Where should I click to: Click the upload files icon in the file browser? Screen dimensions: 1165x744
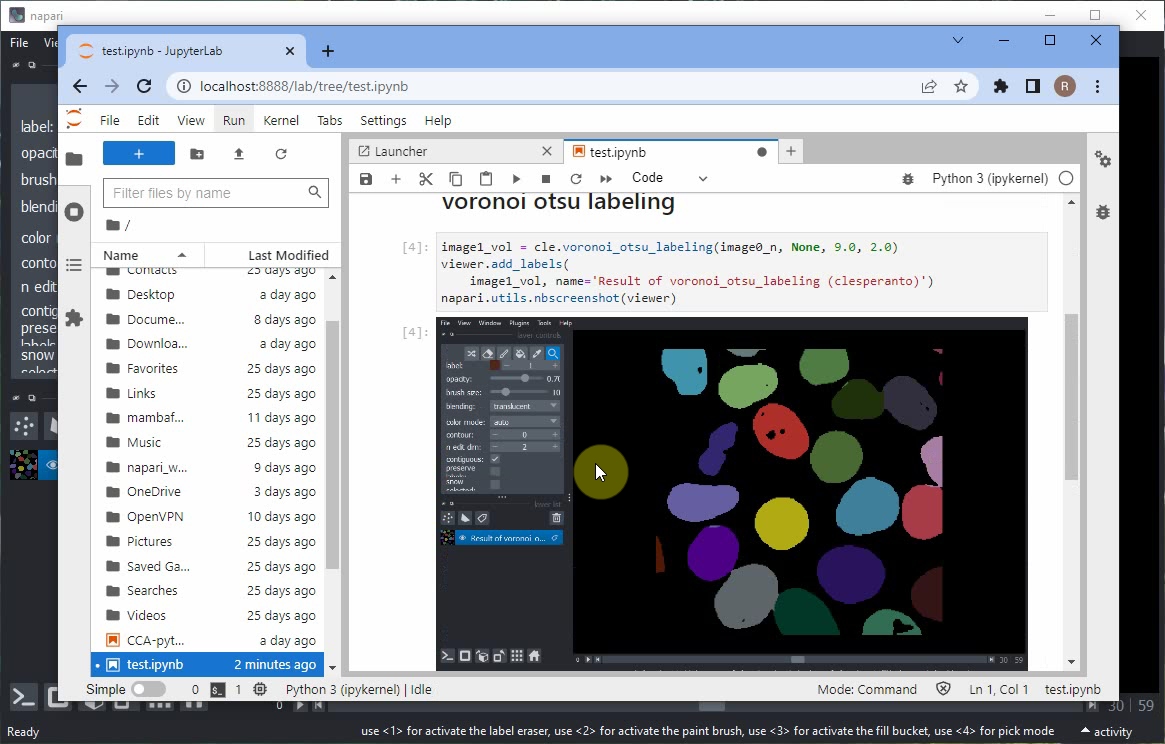point(239,154)
